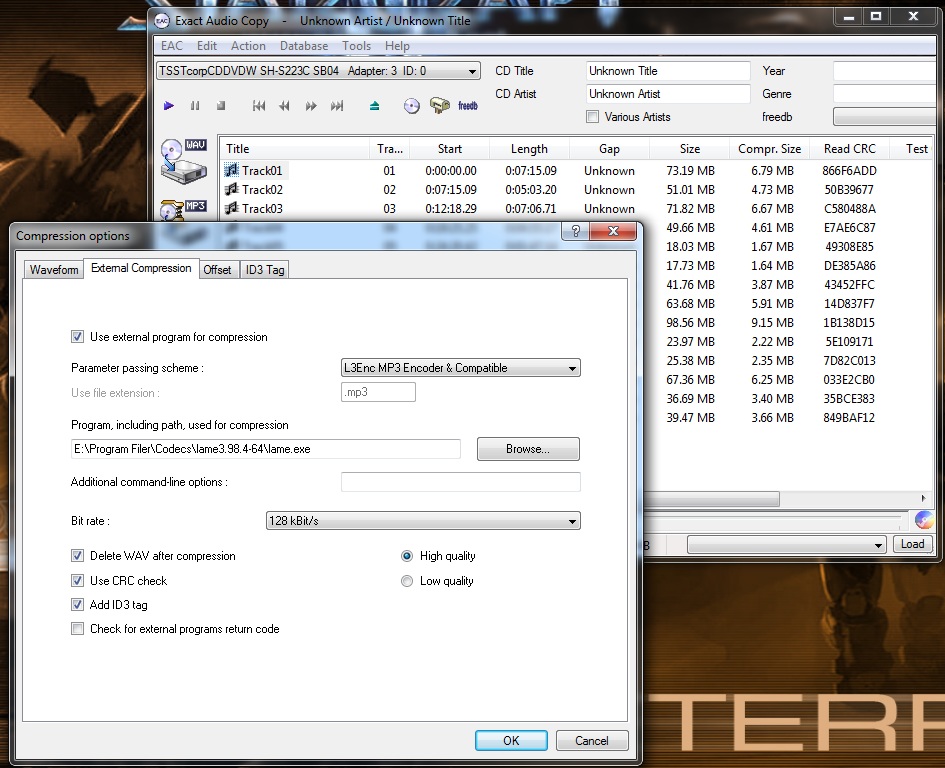Viewport: 945px width, 768px height.
Task: Confirm settings with the OK button
Action: 511,741
